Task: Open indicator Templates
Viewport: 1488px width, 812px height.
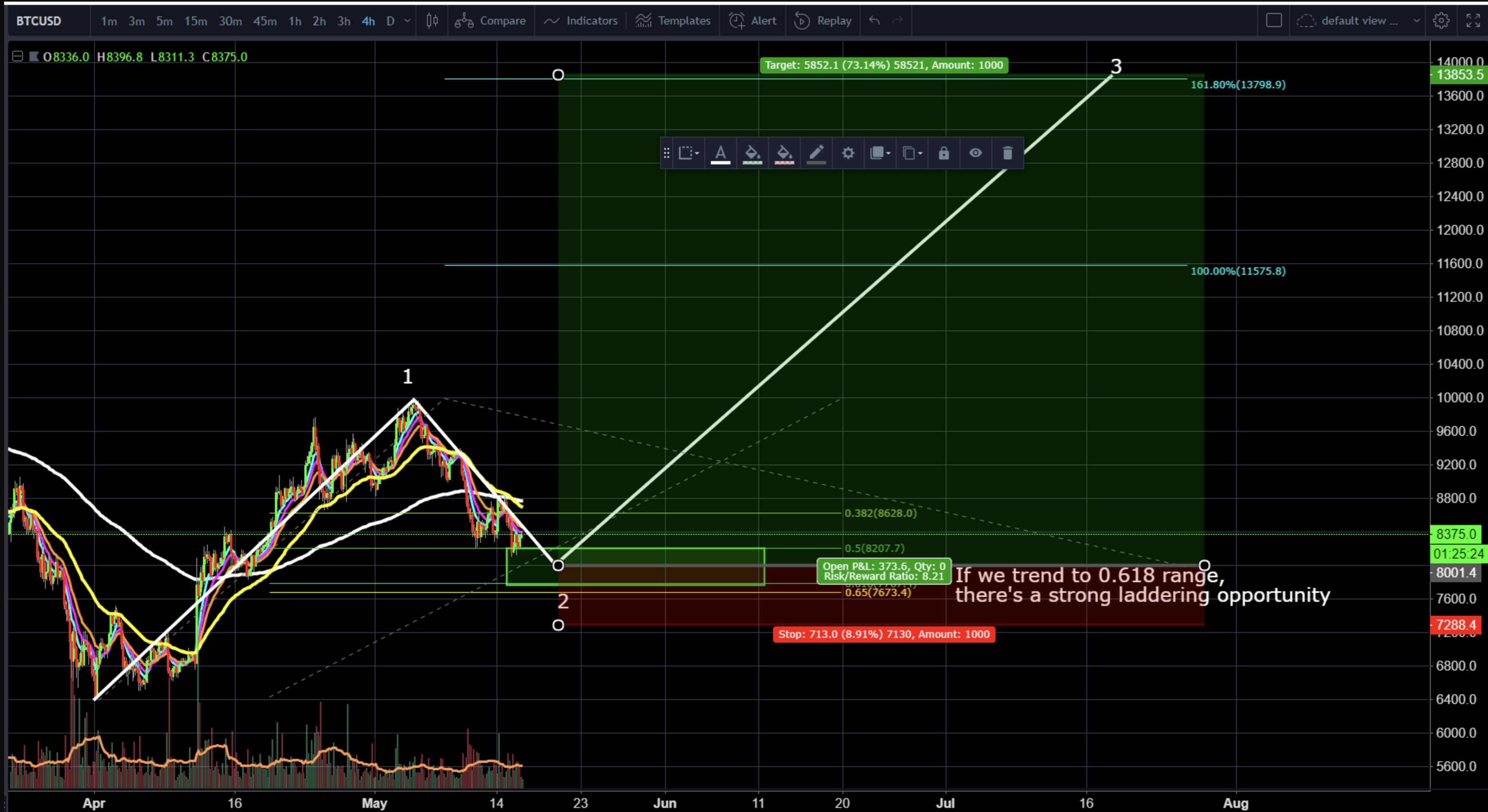Action: point(673,21)
